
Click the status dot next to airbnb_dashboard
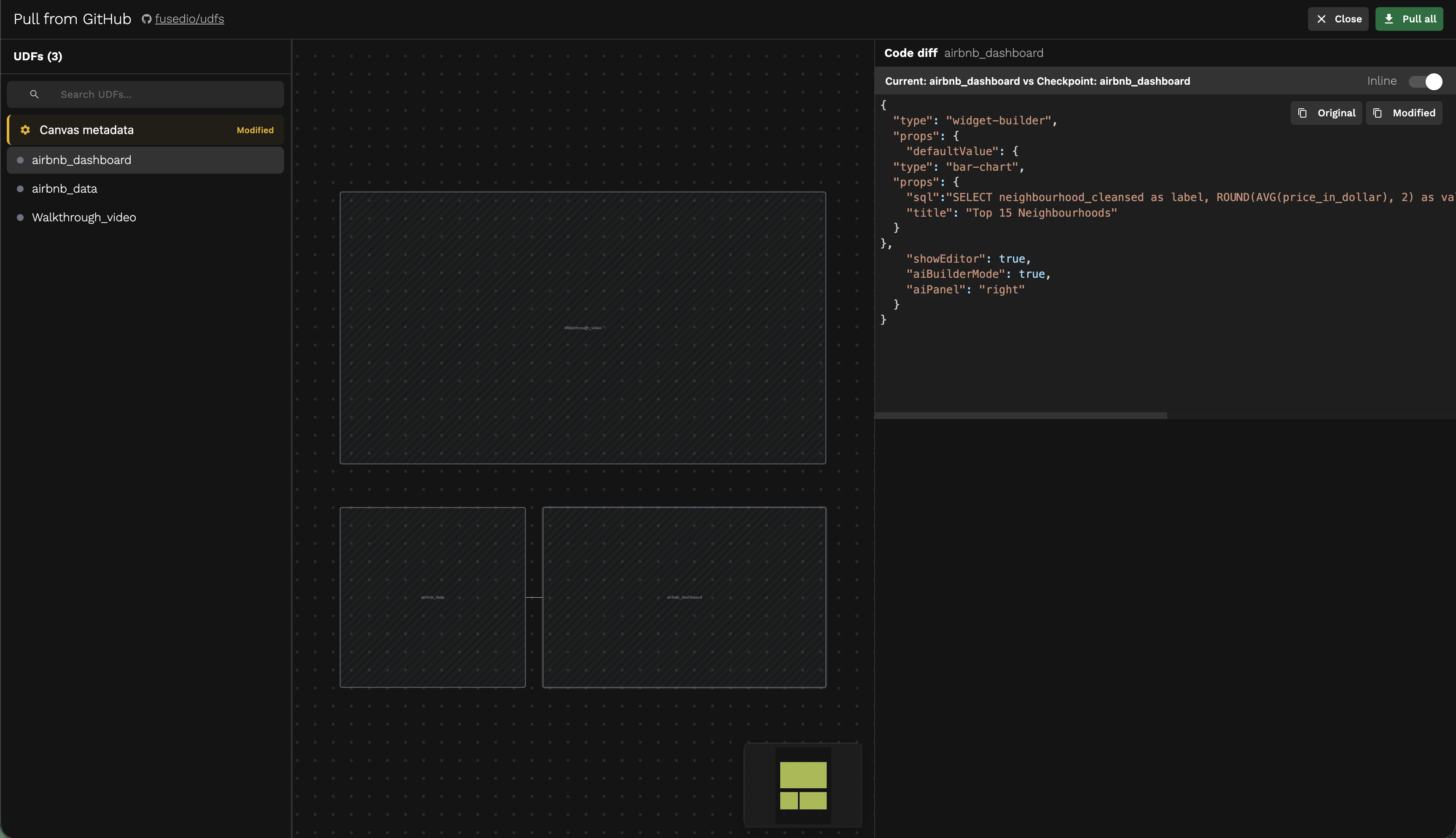tap(20, 160)
